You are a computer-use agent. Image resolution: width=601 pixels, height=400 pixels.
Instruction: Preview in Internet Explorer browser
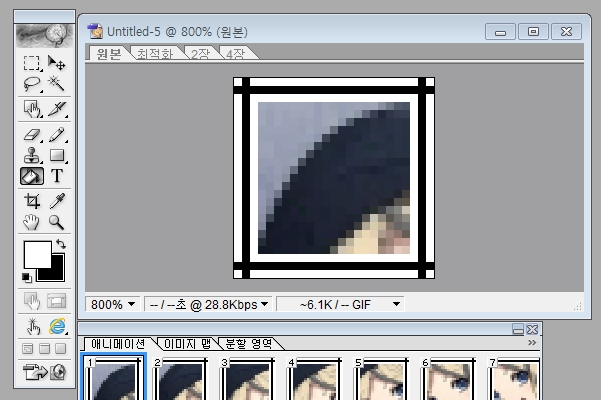coord(57,326)
